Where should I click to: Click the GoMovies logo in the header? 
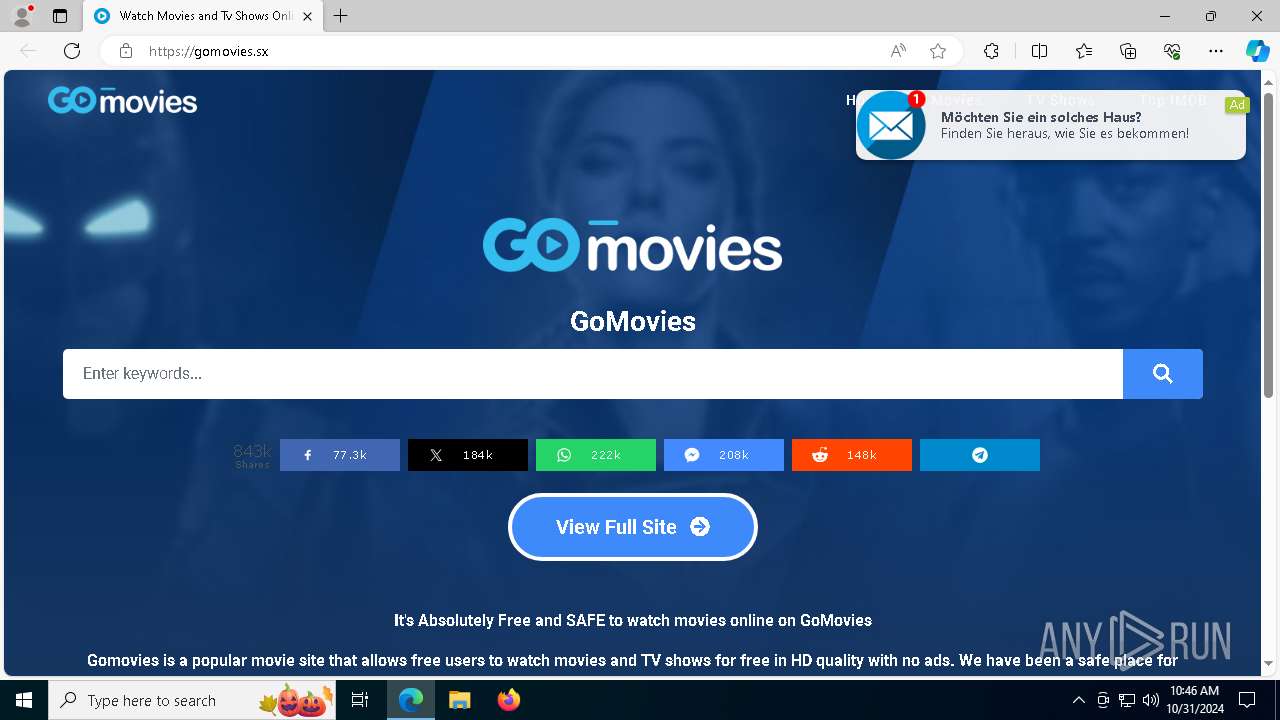coord(122,100)
